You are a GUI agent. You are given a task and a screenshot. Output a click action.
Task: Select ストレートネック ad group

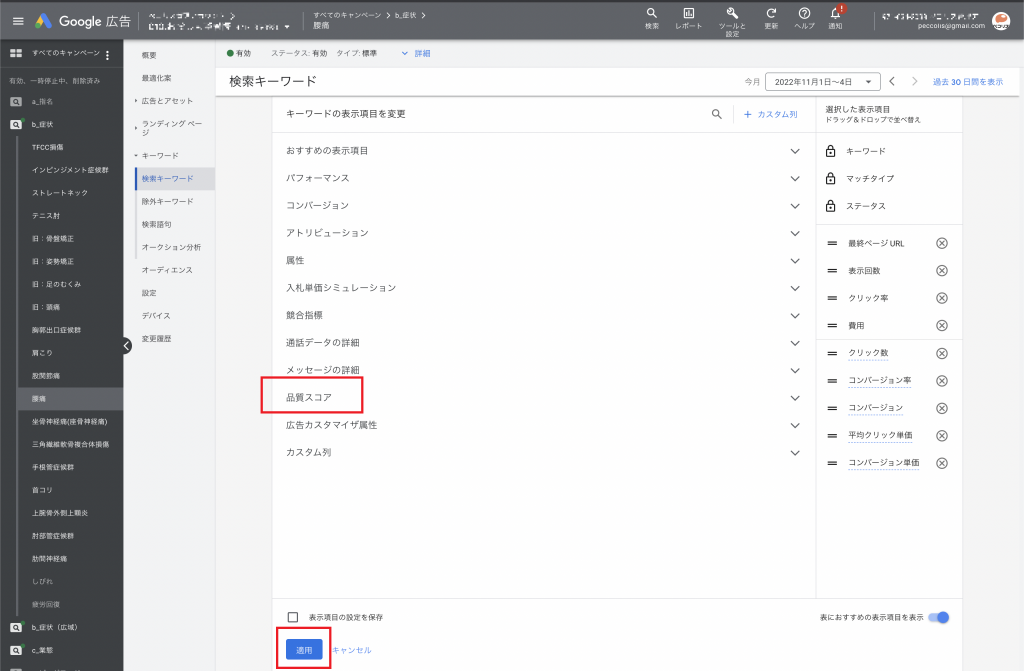point(60,193)
